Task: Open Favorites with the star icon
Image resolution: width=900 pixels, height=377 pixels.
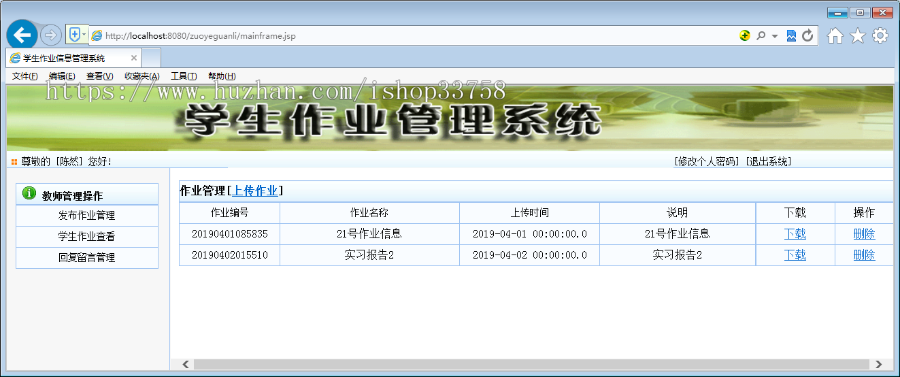Action: (x=858, y=36)
